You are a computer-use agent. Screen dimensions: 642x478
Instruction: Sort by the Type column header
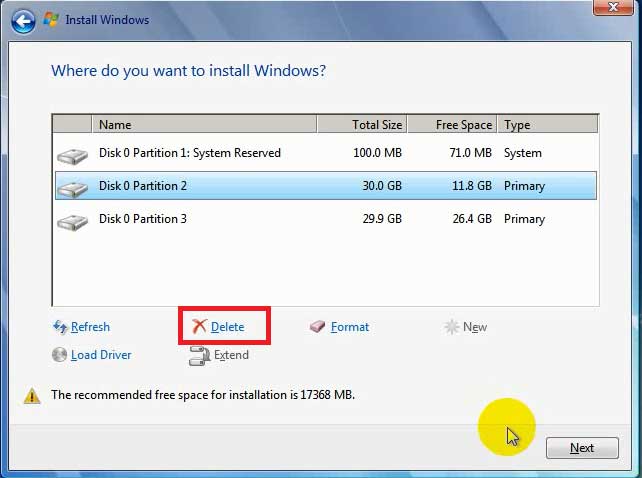[x=546, y=125]
